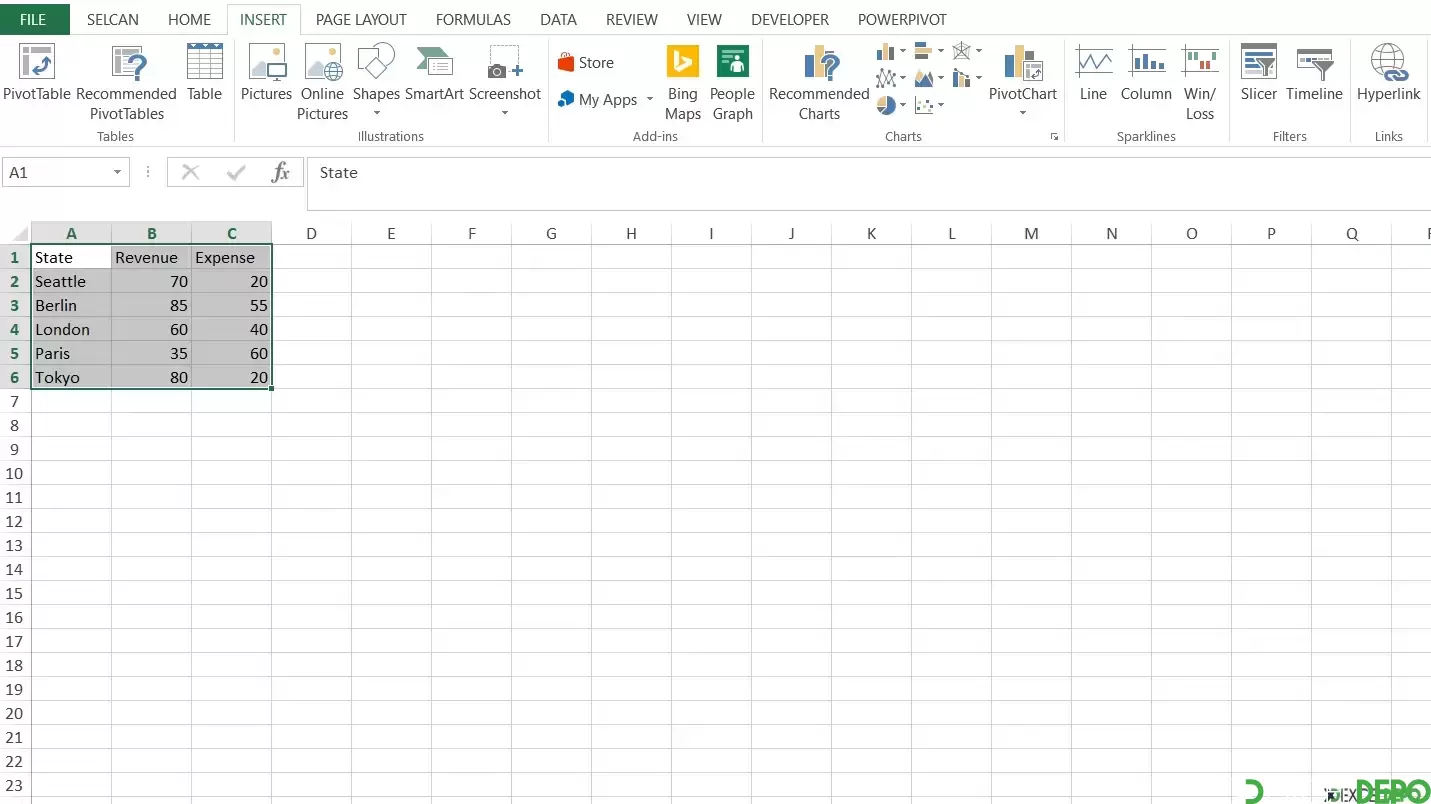1431x804 pixels.
Task: Select column D header
Action: (311, 233)
